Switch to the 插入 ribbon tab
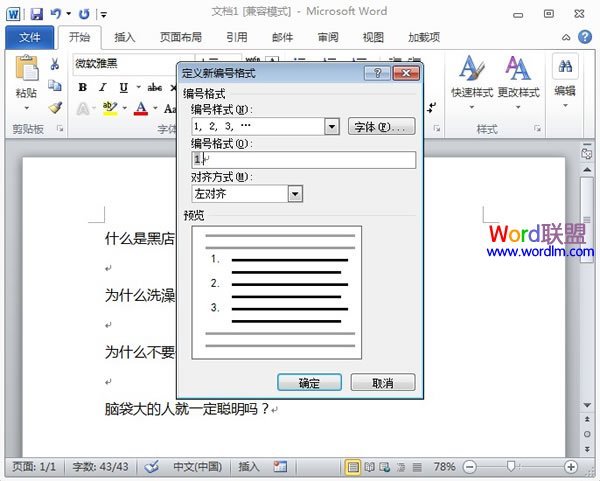The width and height of the screenshot is (600, 481). (125, 37)
